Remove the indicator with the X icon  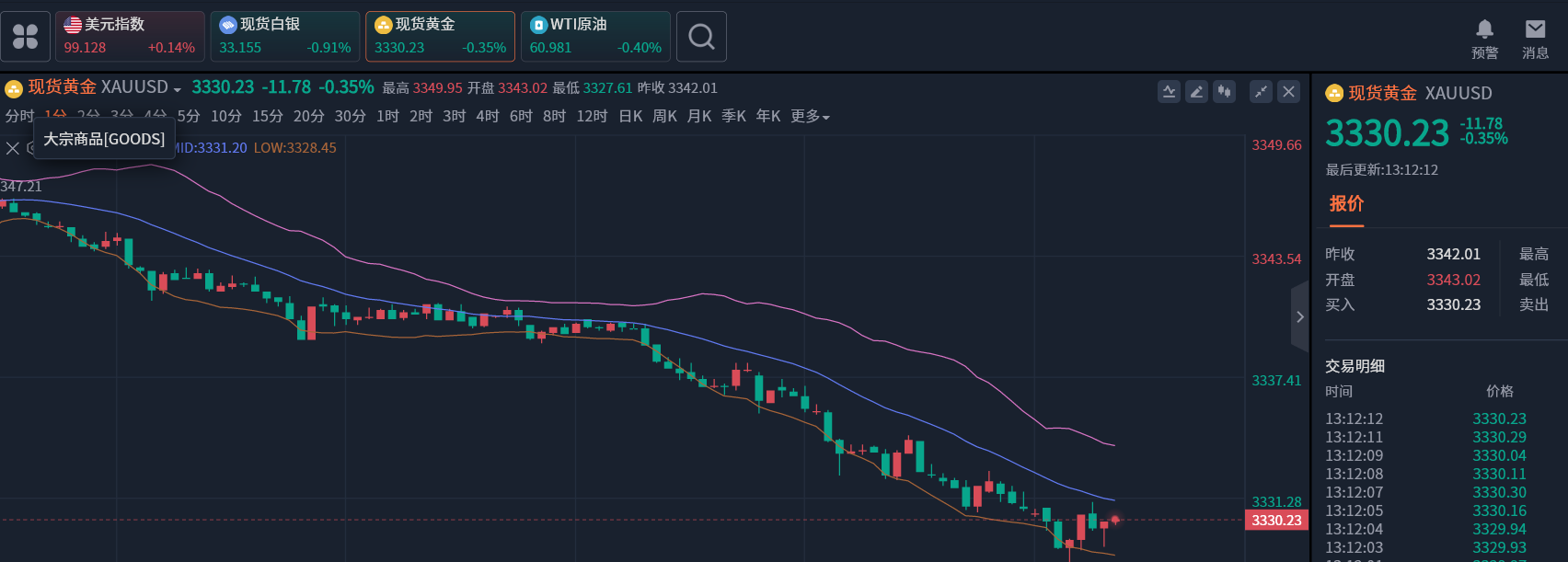[13, 148]
